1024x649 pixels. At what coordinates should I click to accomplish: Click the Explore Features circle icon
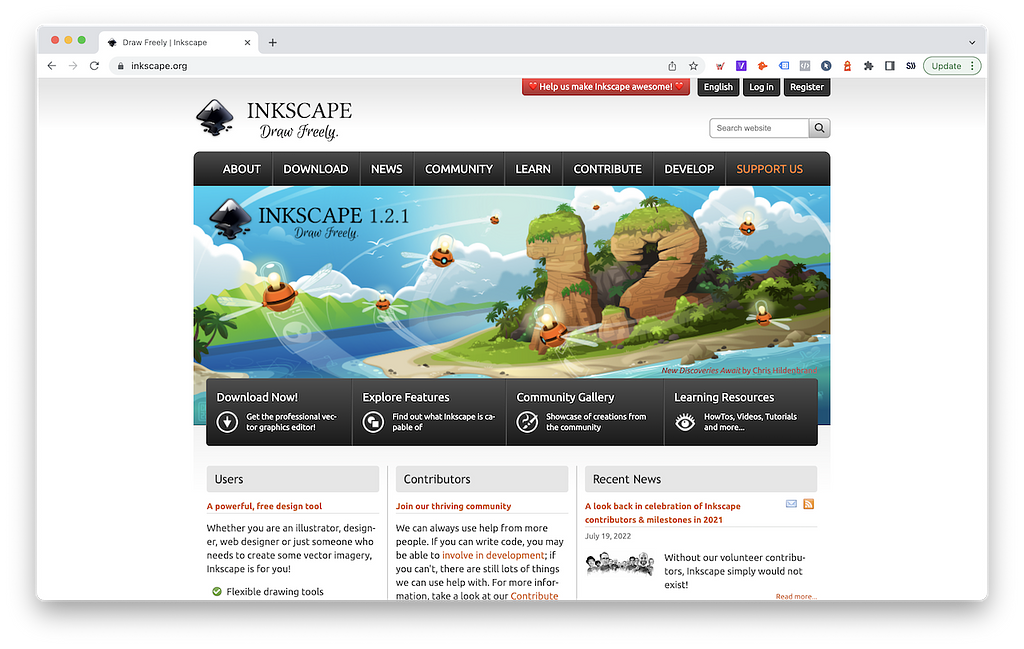[373, 422]
